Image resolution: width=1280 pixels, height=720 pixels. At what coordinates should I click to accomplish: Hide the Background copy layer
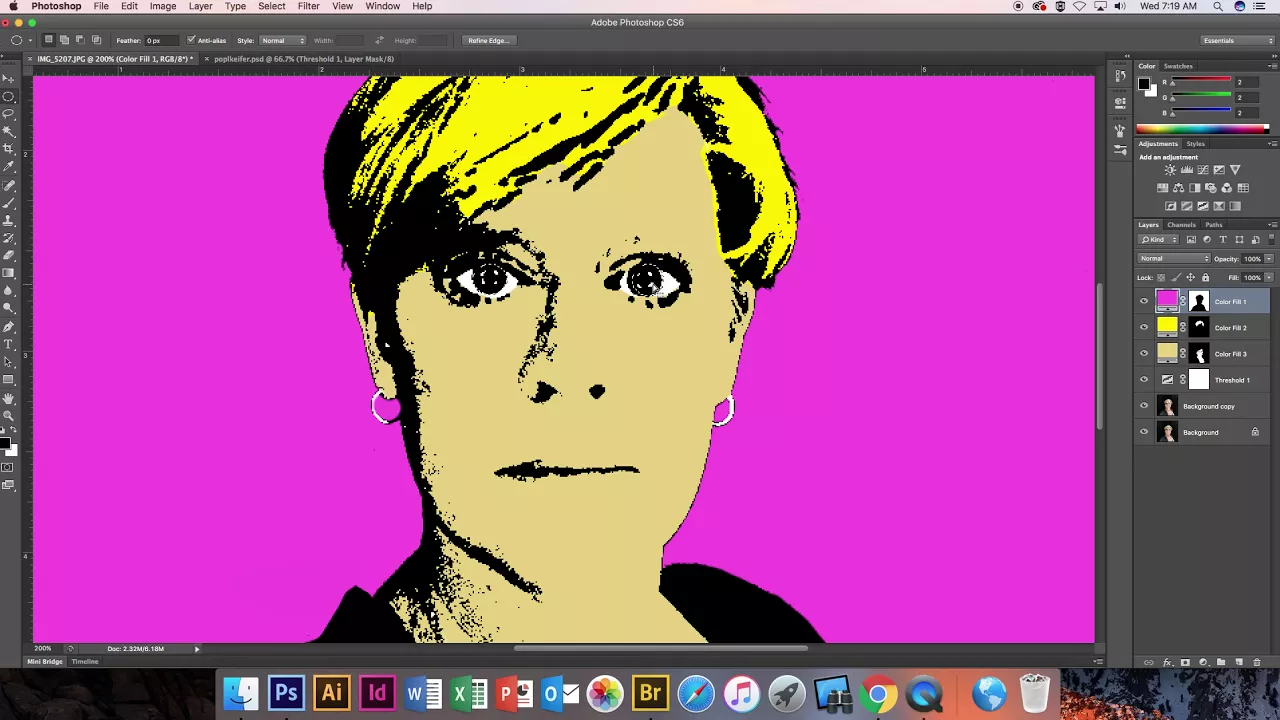pyautogui.click(x=1144, y=406)
